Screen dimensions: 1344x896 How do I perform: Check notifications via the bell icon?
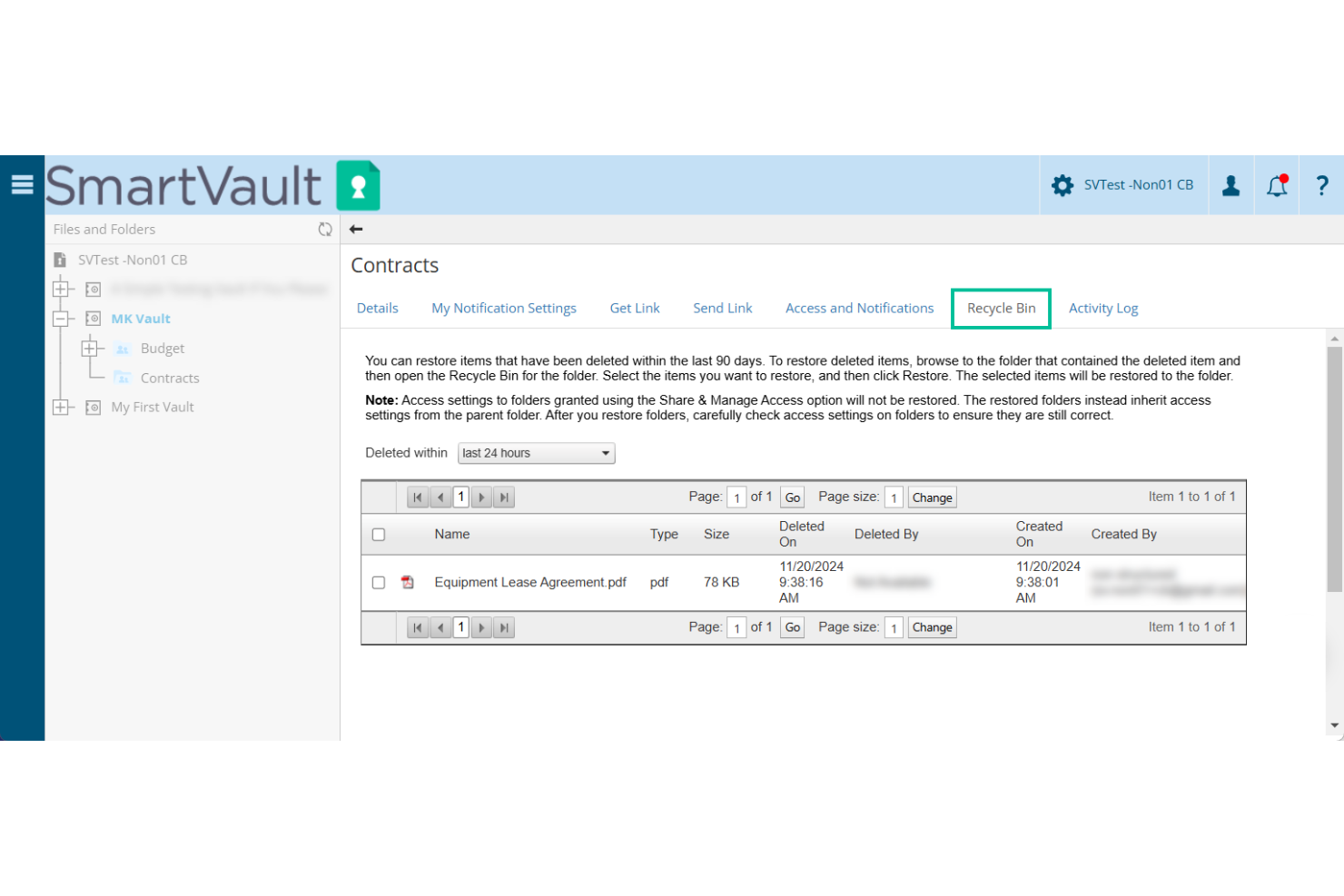pos(1277,184)
